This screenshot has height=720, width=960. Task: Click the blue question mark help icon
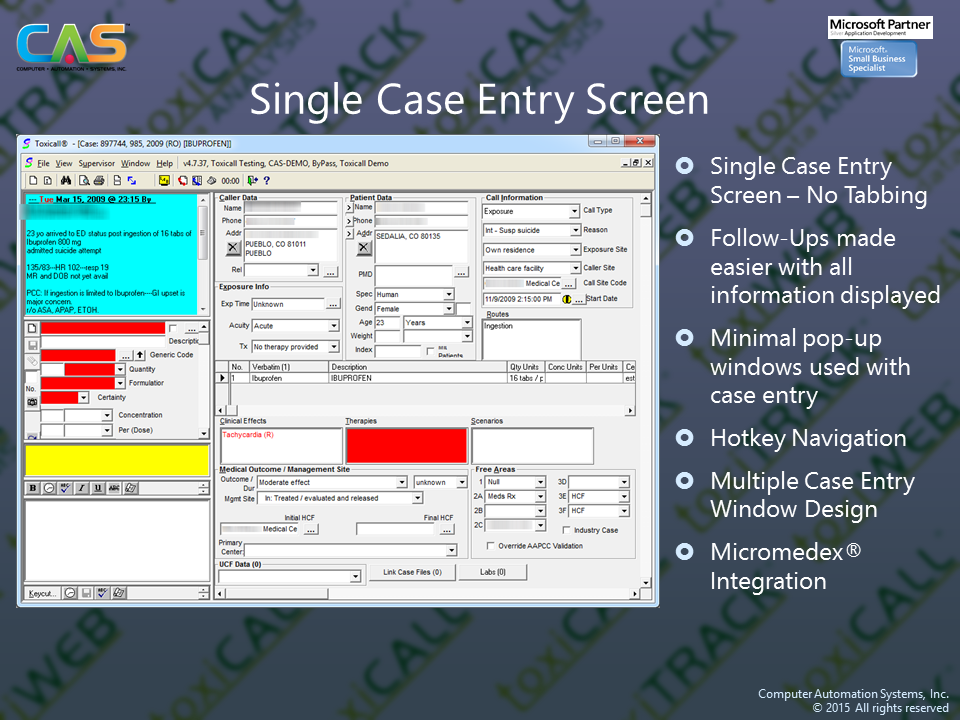(x=266, y=181)
